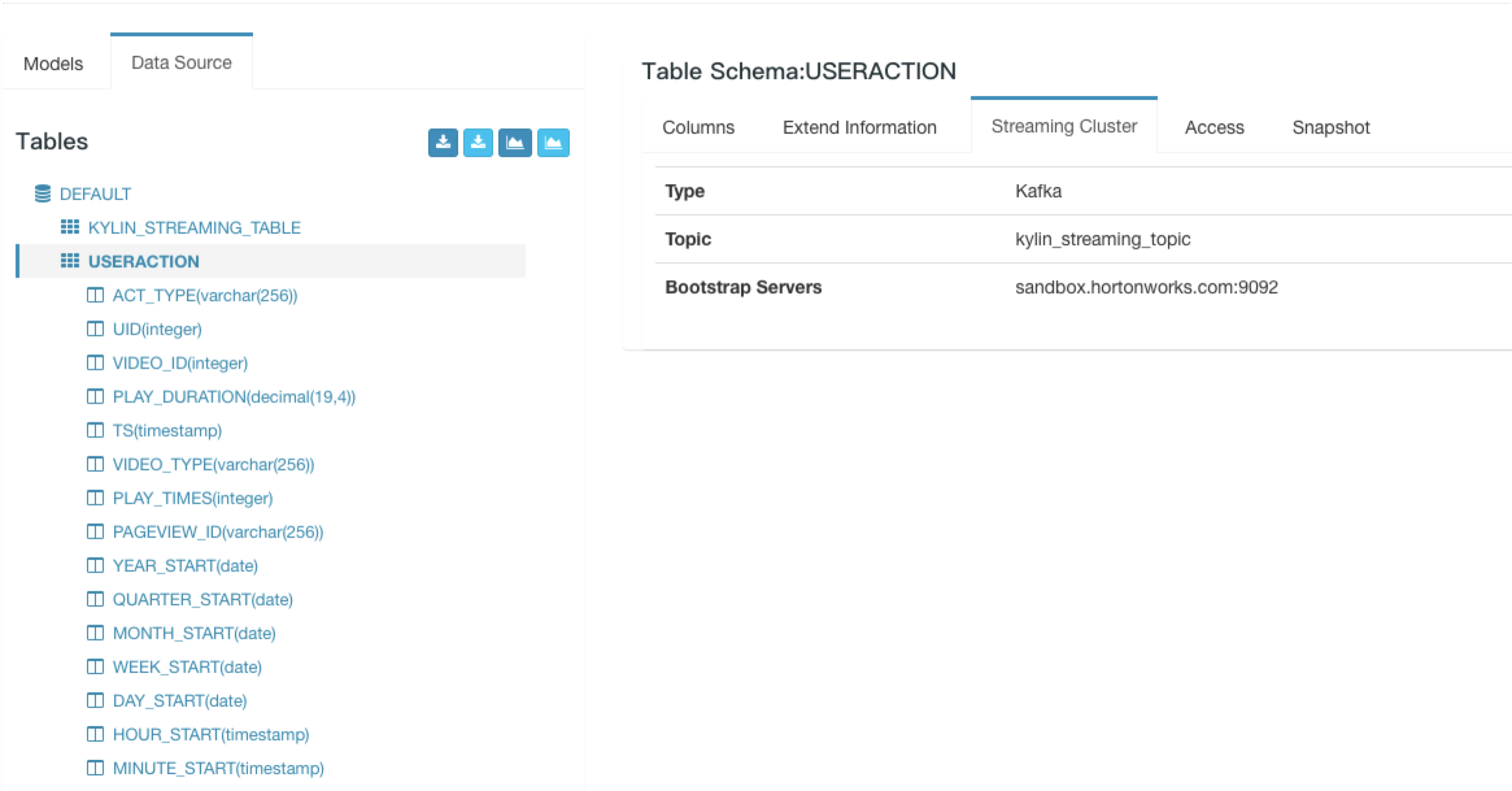
Task: Open the Access tab
Action: click(1214, 127)
